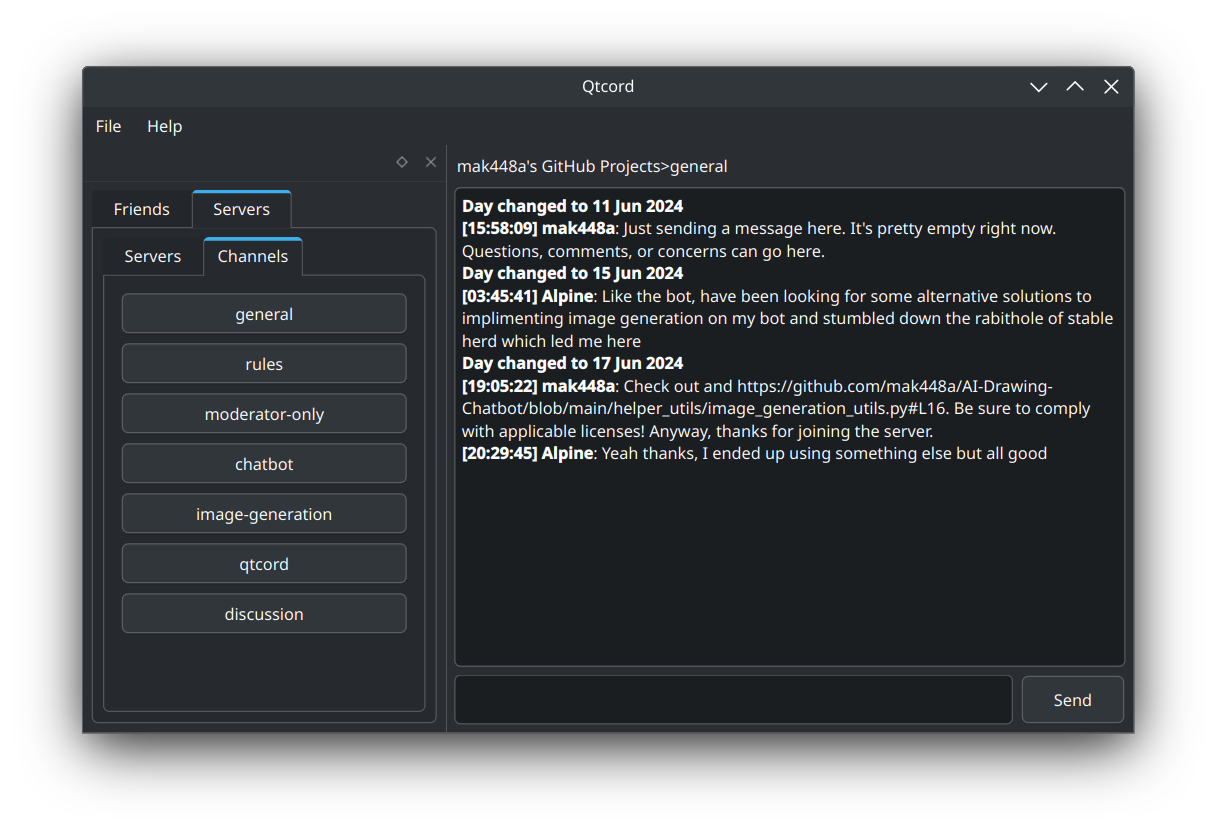The height and width of the screenshot is (831, 1217).
Task: Minimize the Qtcord window
Action: pyautogui.click(x=1039, y=87)
